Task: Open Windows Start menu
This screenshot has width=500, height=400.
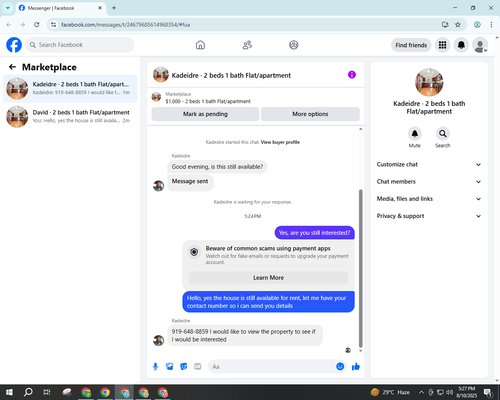Action: coord(9,392)
